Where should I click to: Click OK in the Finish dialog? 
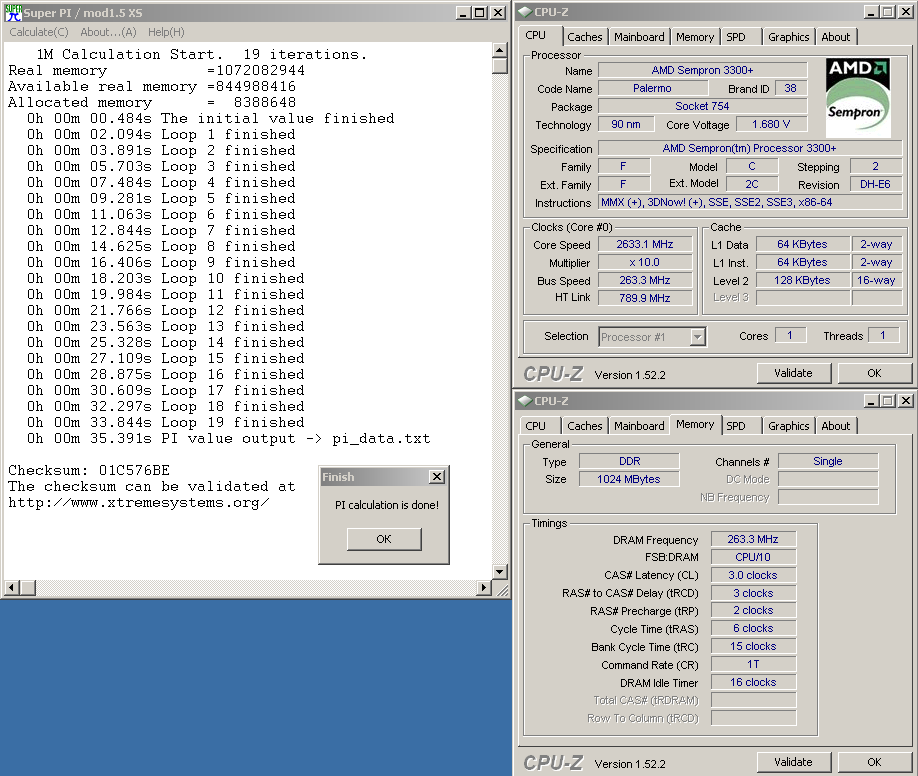click(384, 539)
